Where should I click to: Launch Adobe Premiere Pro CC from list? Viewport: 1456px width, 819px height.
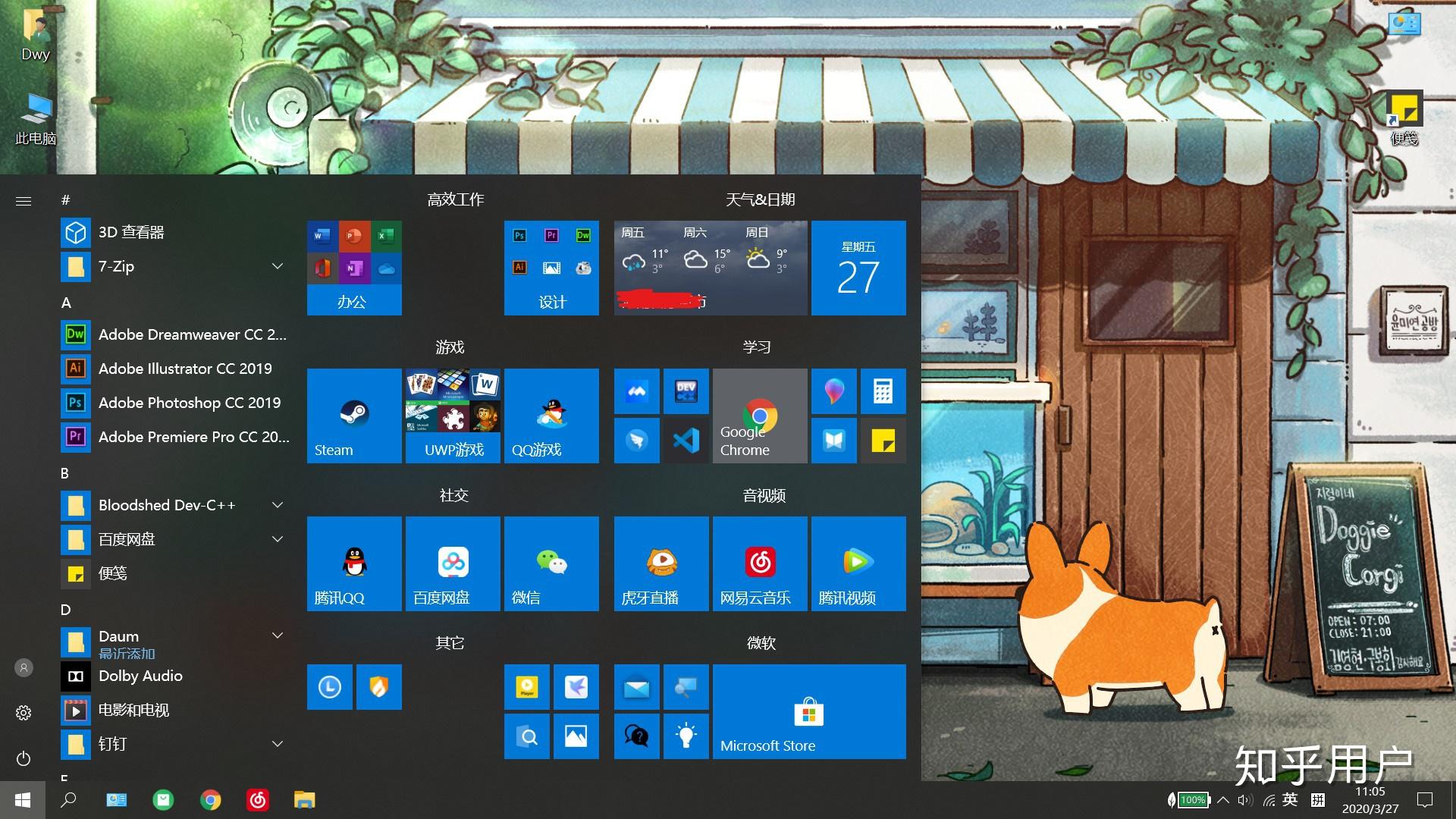176,437
